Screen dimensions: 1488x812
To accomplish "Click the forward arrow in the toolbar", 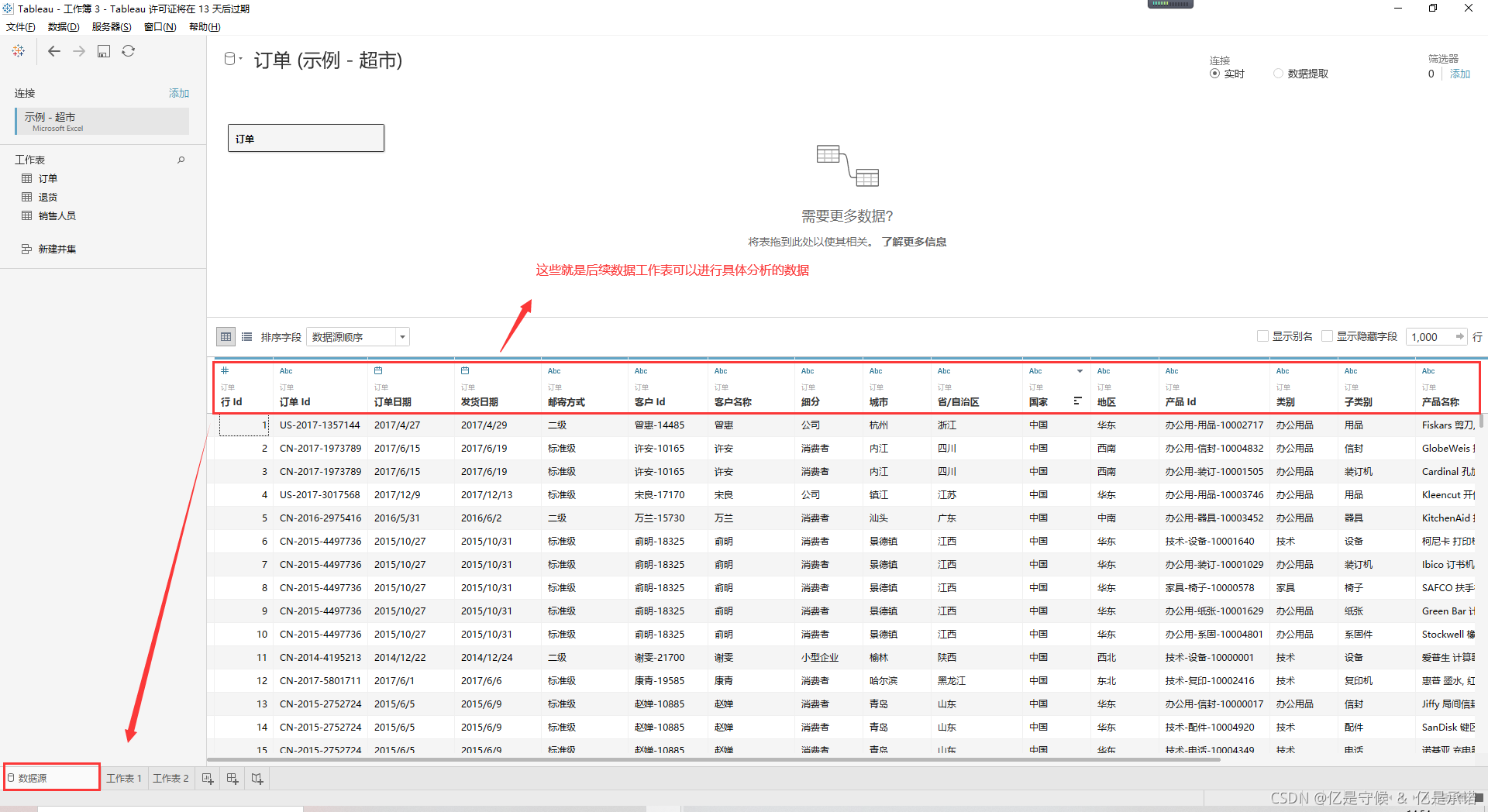I will pyautogui.click(x=79, y=51).
